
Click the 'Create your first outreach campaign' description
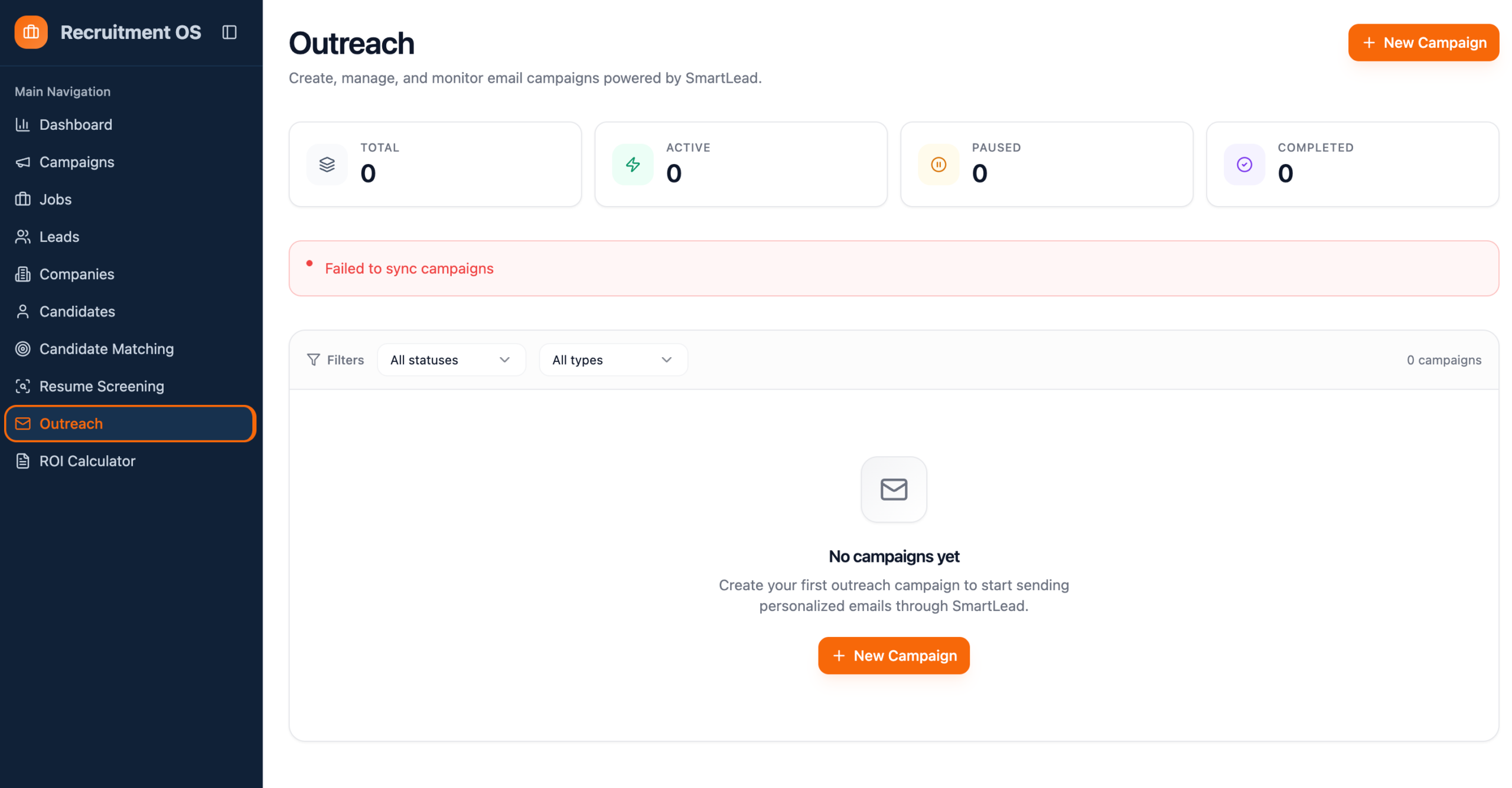pos(894,595)
